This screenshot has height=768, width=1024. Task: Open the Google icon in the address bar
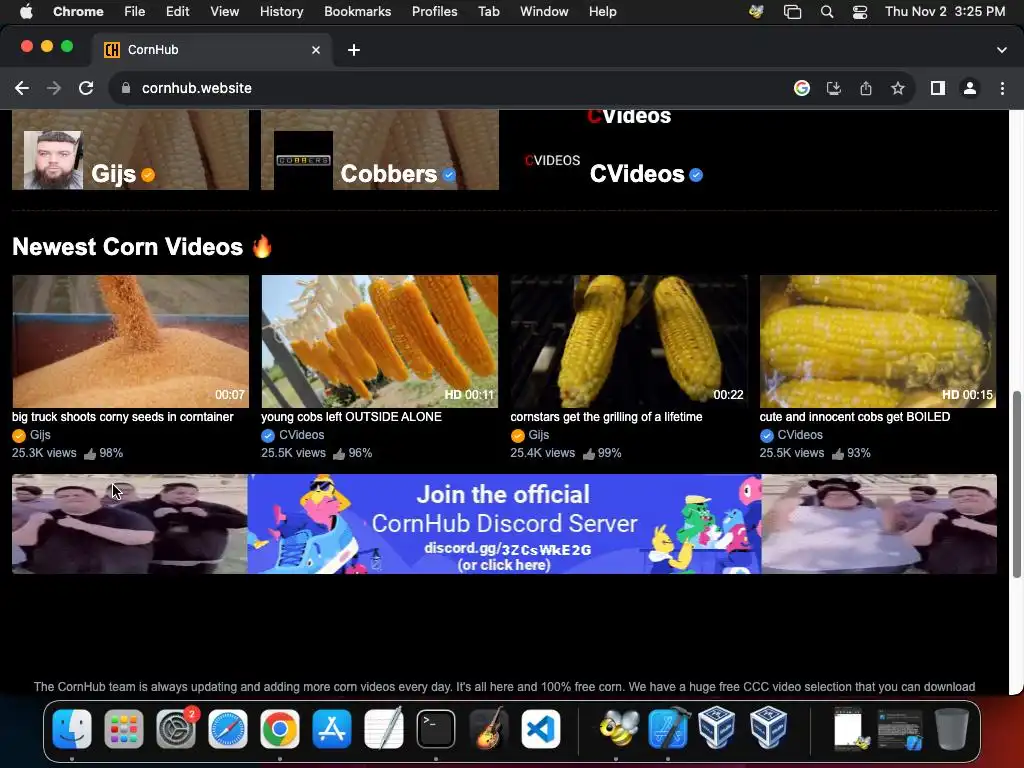pos(802,88)
